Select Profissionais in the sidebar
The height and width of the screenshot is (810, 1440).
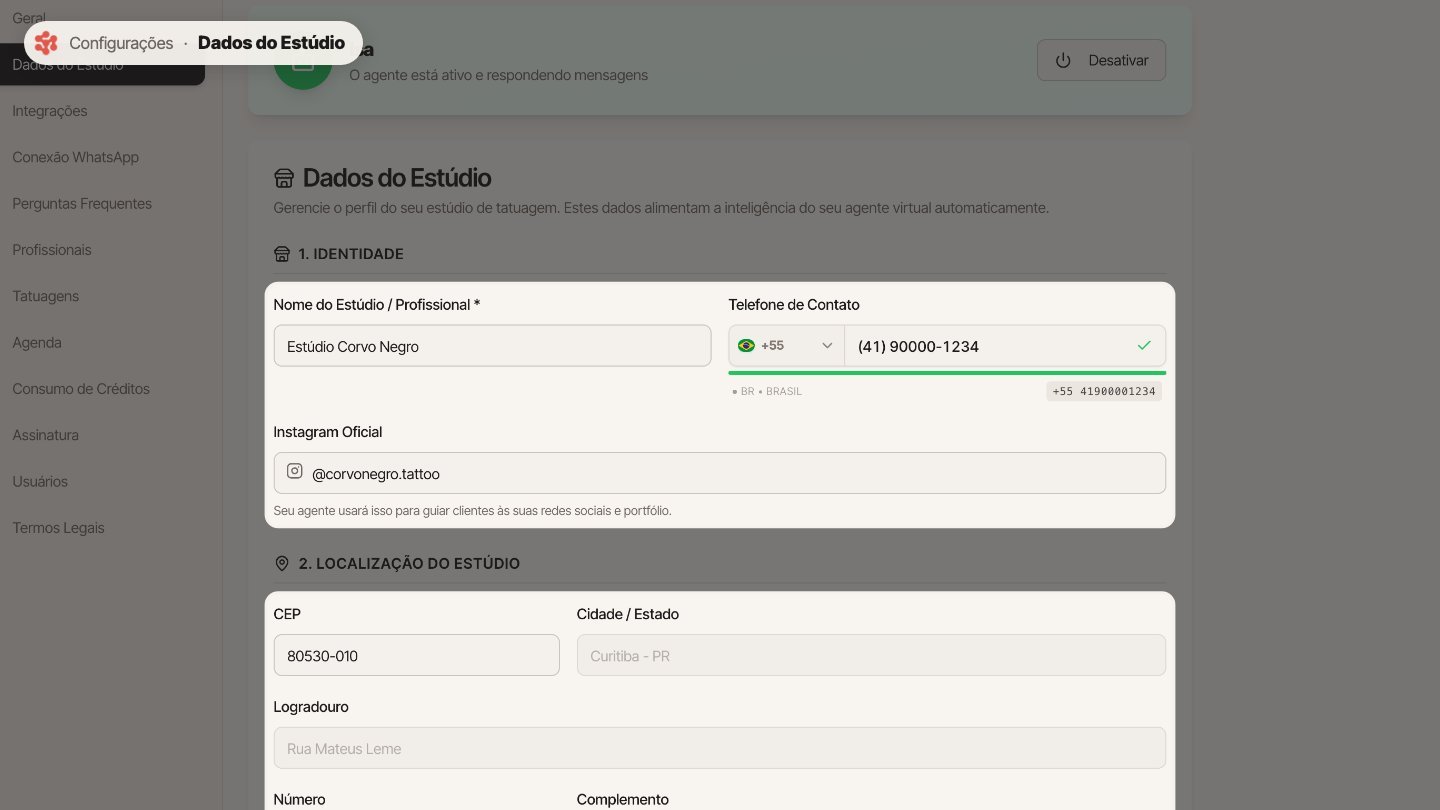[x=52, y=250]
